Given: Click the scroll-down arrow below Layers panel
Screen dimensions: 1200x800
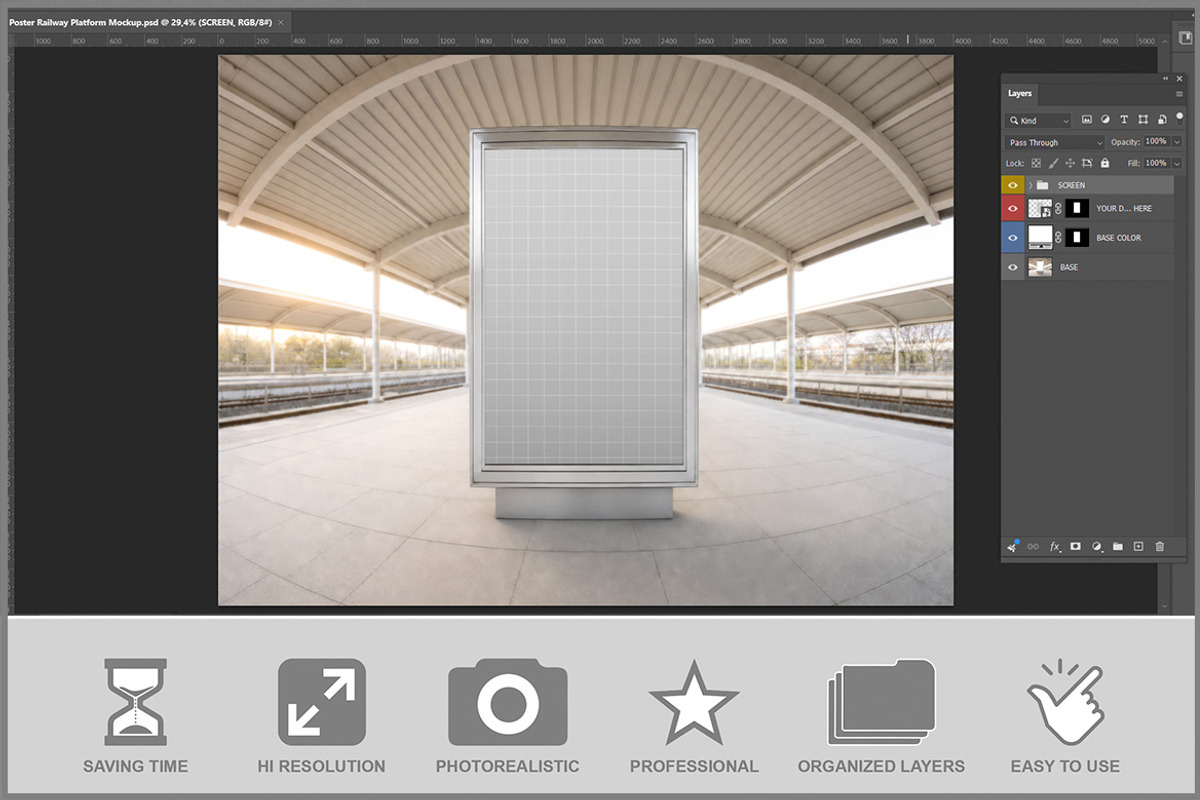Looking at the screenshot, I should 1165,607.
